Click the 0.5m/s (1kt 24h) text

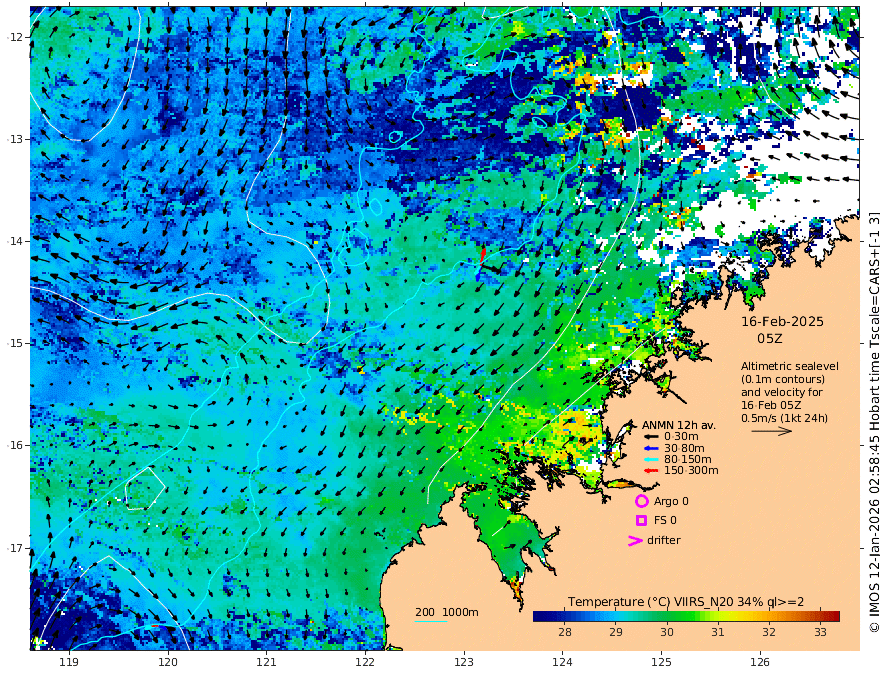pyautogui.click(x=784, y=418)
